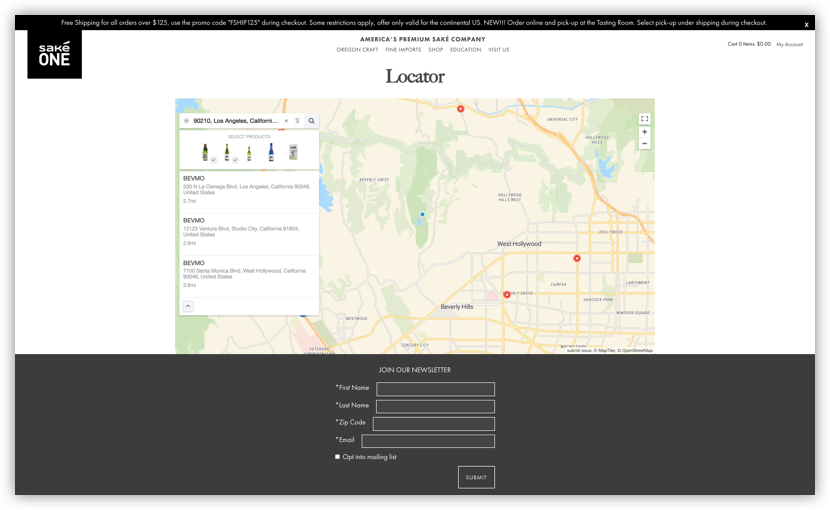Click the Email newsletter field
Screen dimensions: 830x510
coord(428,441)
